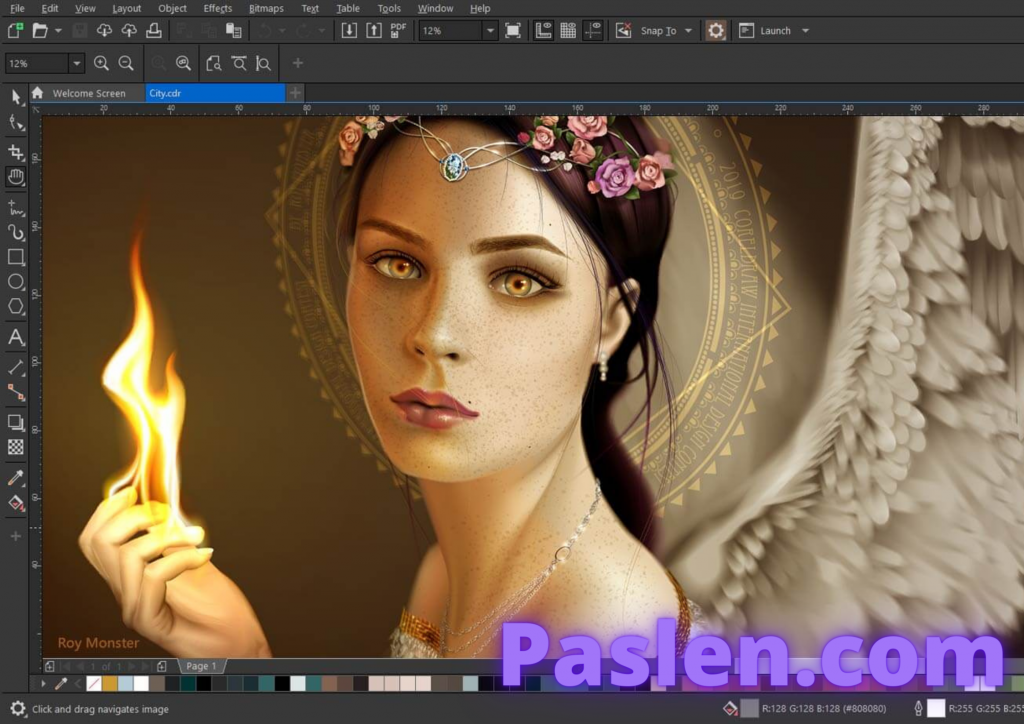1024x724 pixels.
Task: Expand the color palette flyout arrow
Action: coord(43,684)
